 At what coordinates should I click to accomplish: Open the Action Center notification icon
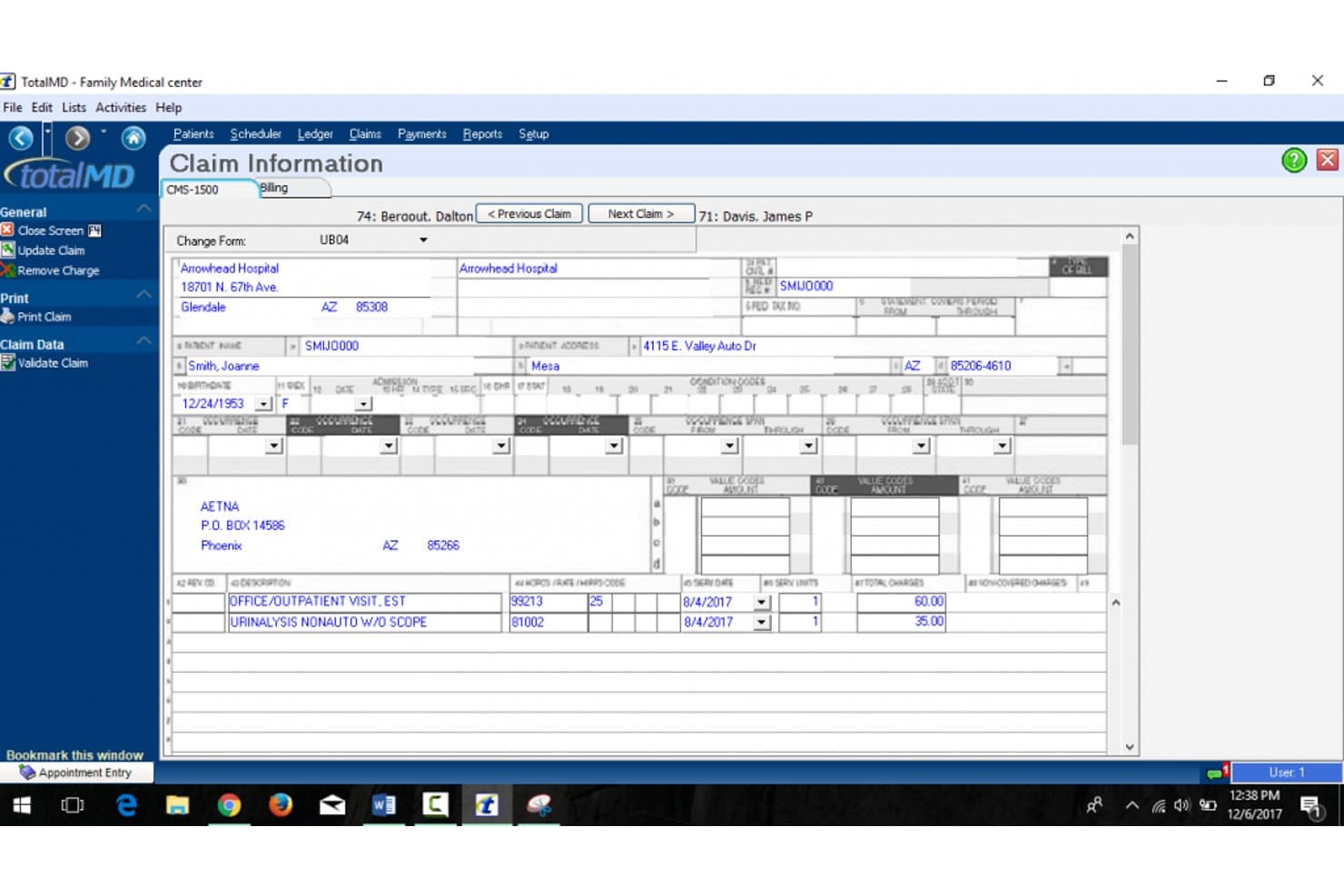click(x=1310, y=806)
